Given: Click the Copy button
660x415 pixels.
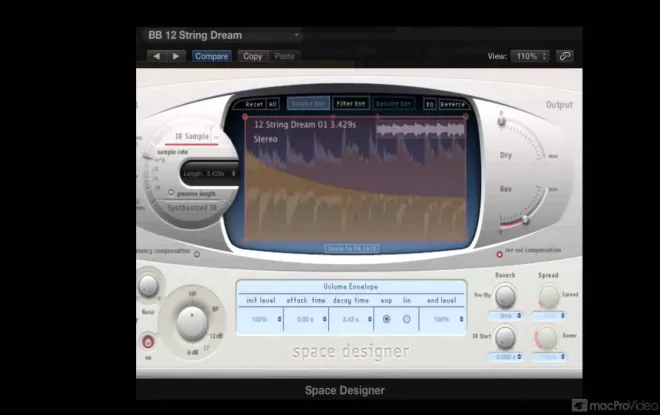Looking at the screenshot, I should pos(253,56).
